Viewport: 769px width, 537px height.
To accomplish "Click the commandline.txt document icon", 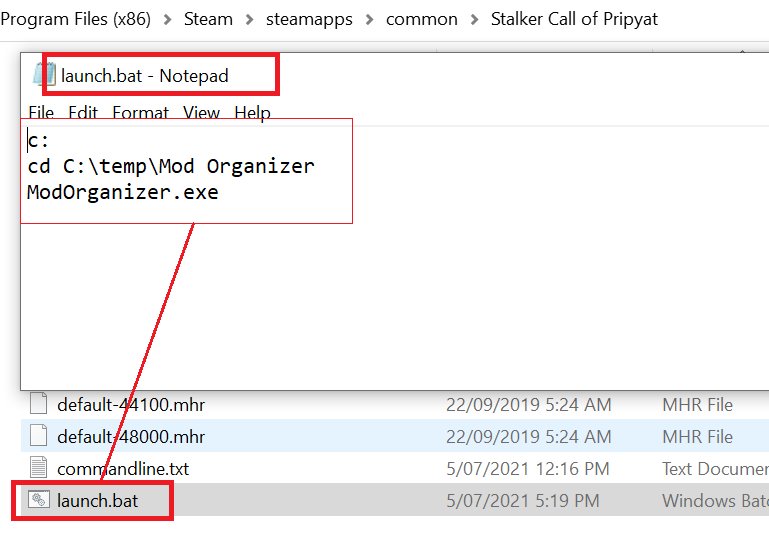I will pyautogui.click(x=39, y=467).
